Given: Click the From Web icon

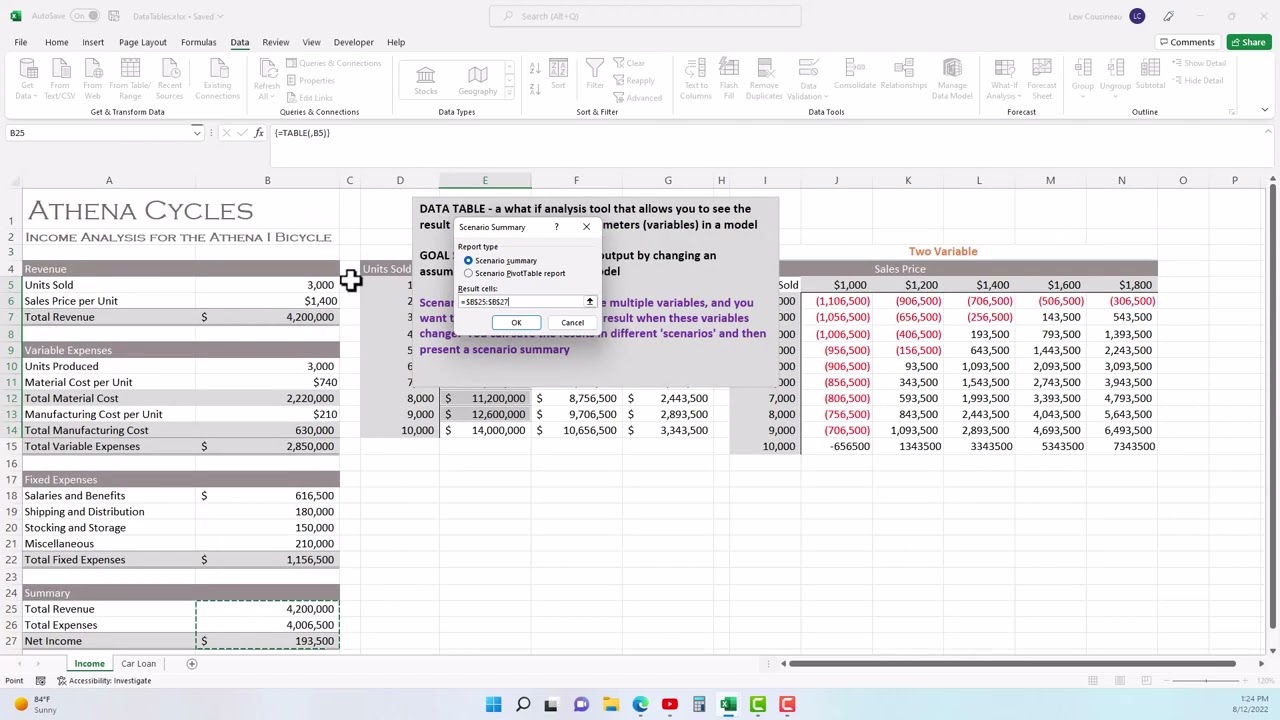Looking at the screenshot, I should (92, 80).
